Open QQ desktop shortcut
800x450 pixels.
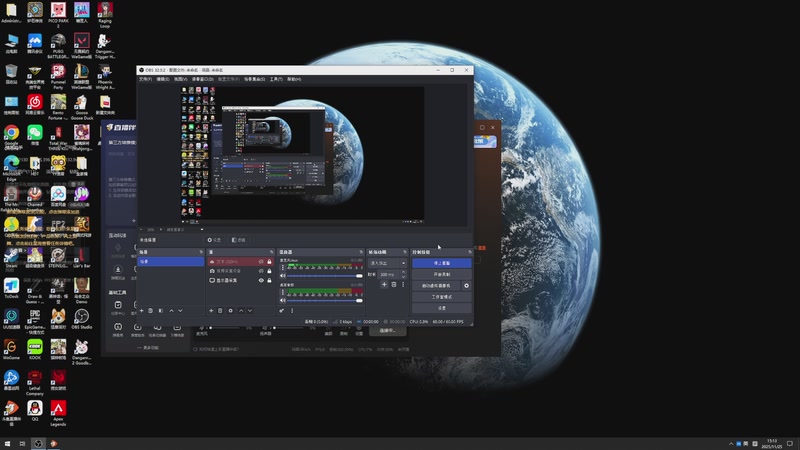click(35, 411)
